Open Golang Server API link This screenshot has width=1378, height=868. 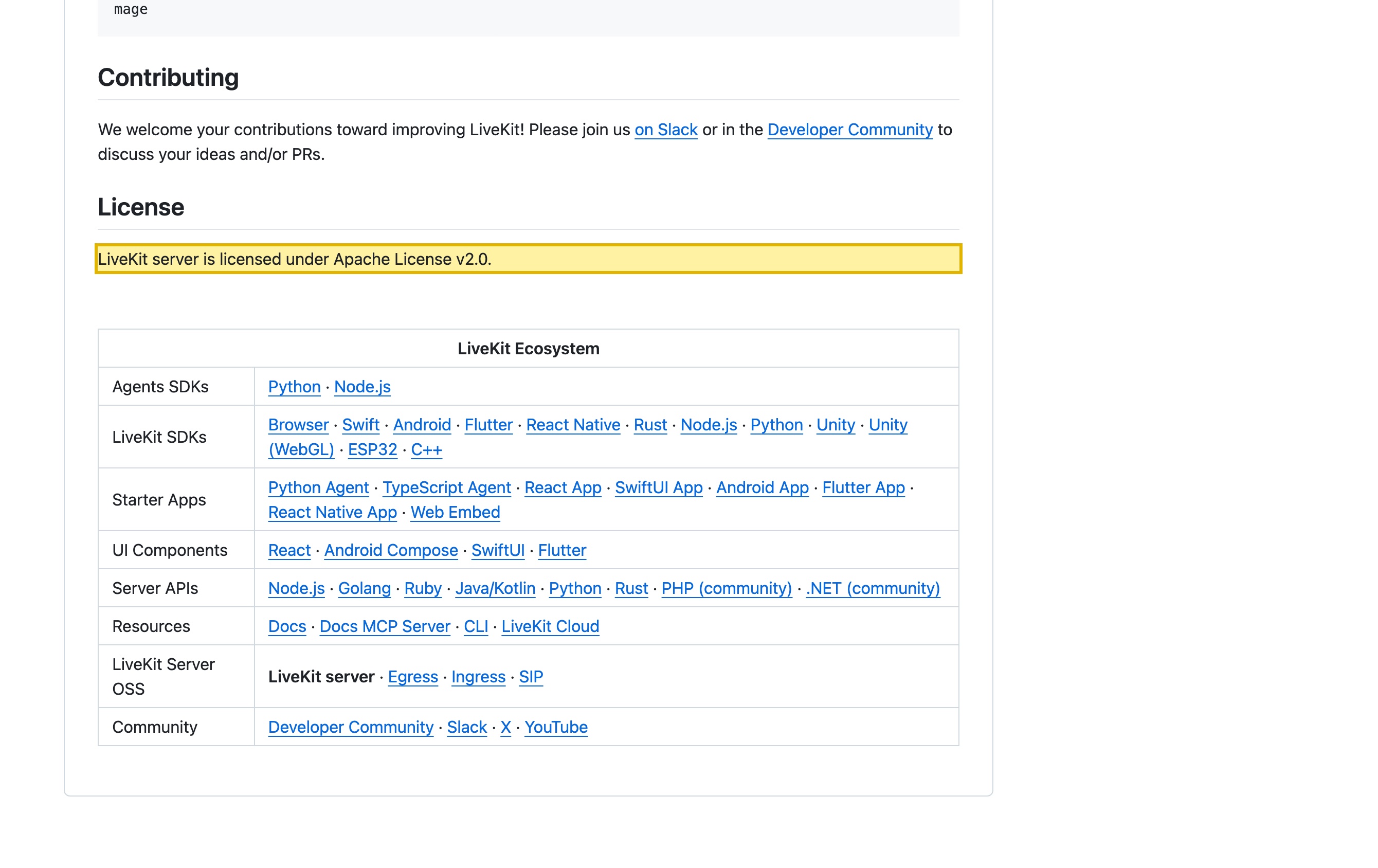pos(364,588)
